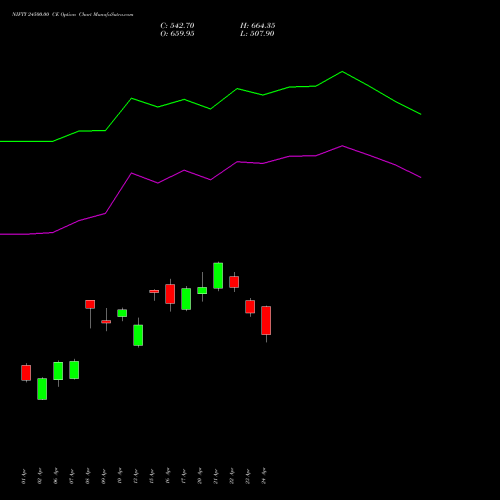Select the 02 Apr date label
This screenshot has width=500, height=500.
[39, 476]
